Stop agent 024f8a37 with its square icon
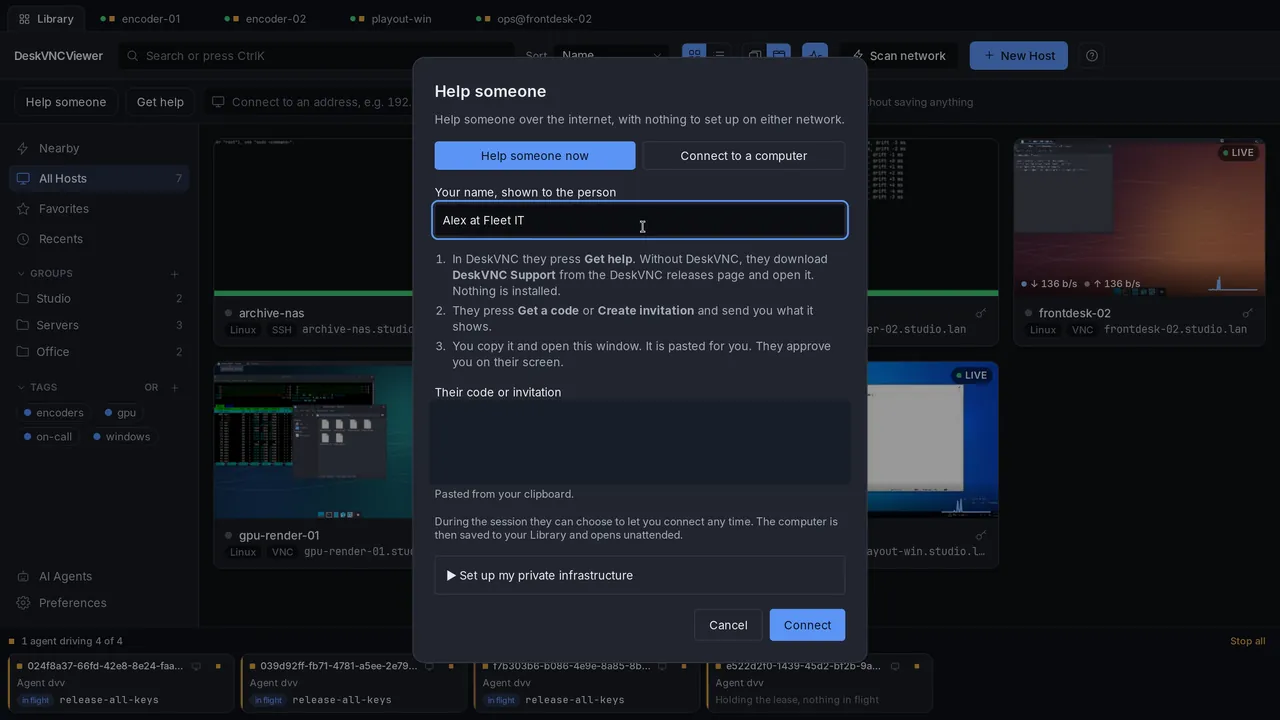The width and height of the screenshot is (1280, 720). 218,666
